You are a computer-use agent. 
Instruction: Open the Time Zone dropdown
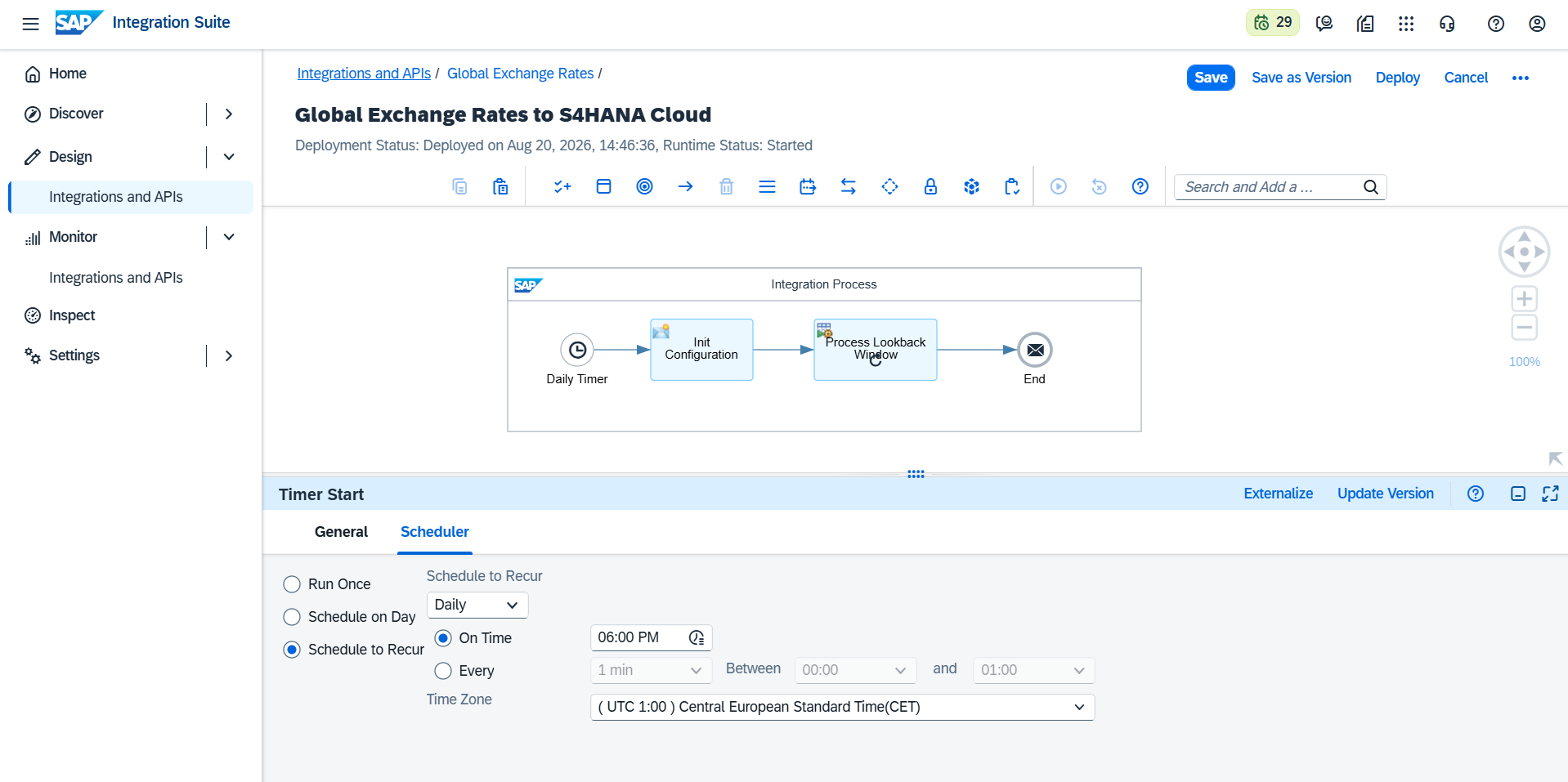(x=842, y=707)
